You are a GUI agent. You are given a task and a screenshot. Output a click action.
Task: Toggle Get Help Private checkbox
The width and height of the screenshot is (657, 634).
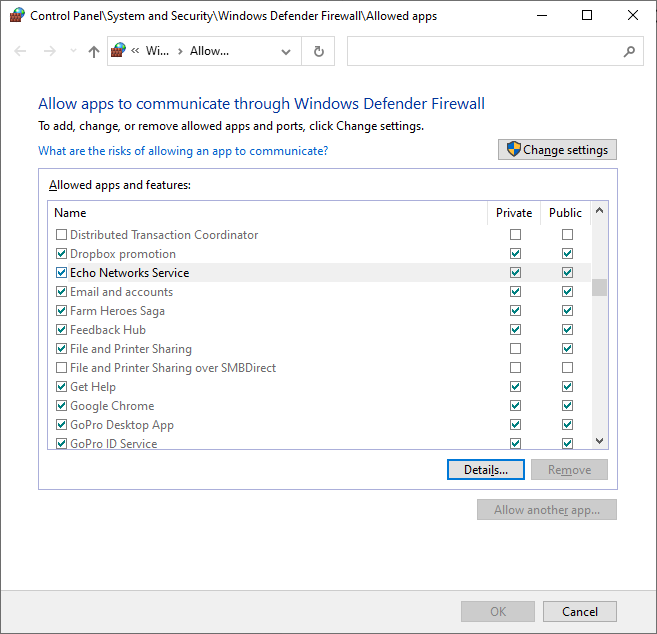pos(515,386)
